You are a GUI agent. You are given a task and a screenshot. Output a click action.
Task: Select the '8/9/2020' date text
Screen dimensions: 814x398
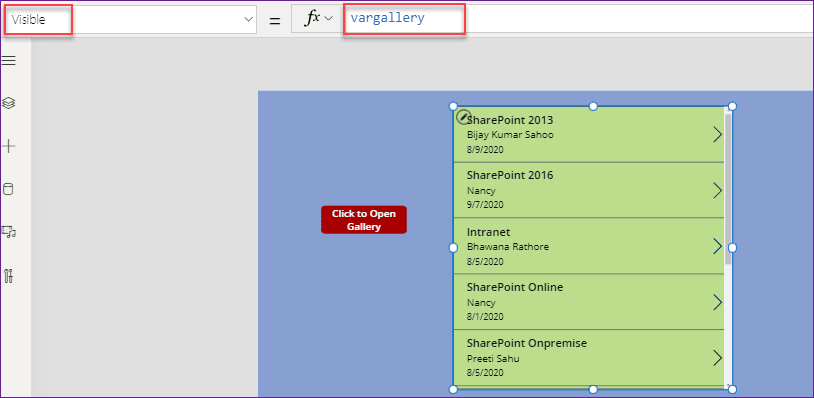coord(485,150)
